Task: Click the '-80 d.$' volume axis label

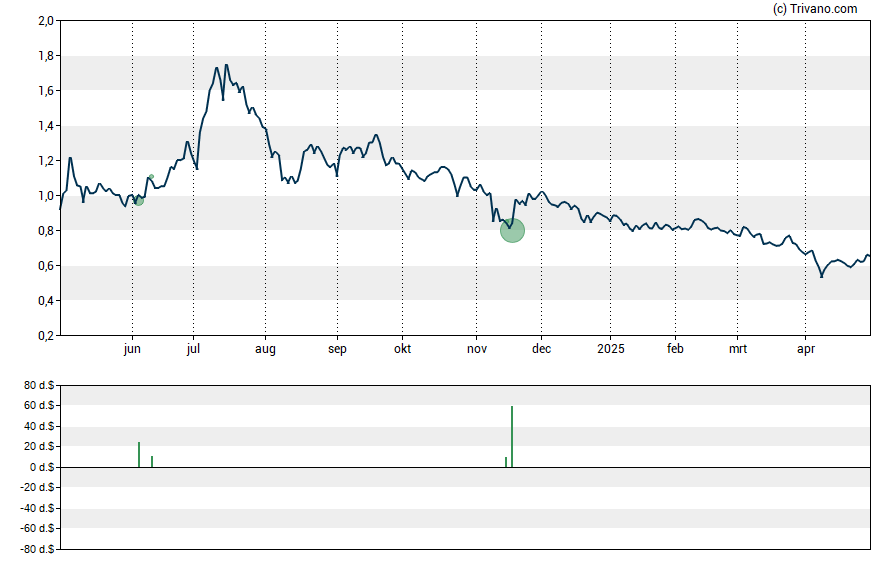Action: [x=37, y=549]
